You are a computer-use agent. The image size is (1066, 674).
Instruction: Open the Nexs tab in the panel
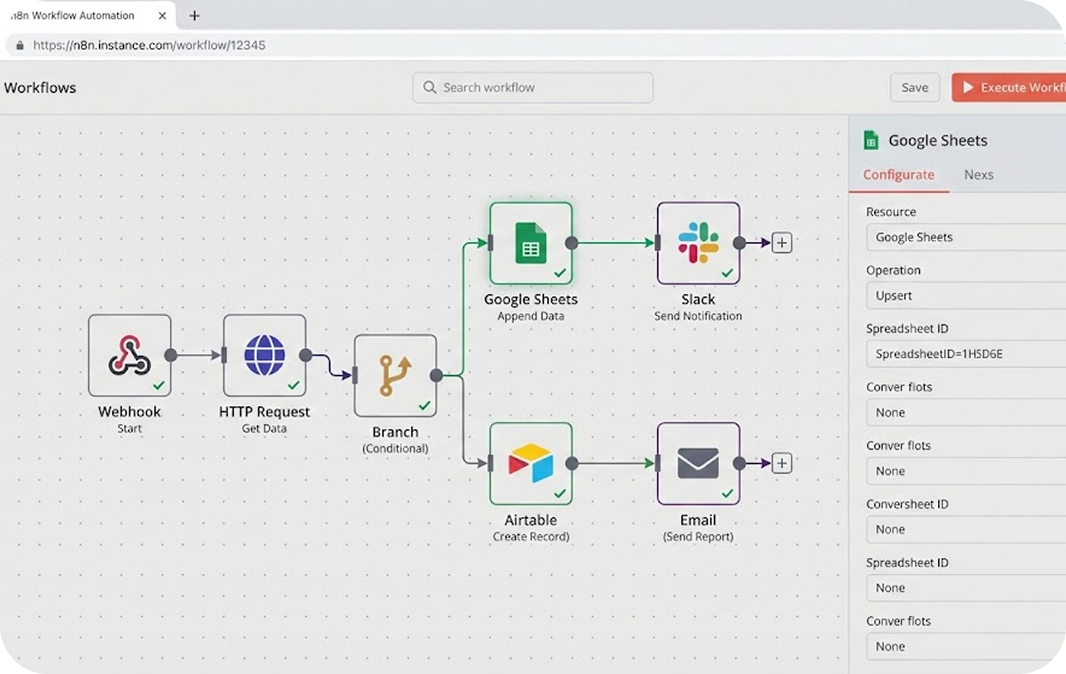coord(979,175)
